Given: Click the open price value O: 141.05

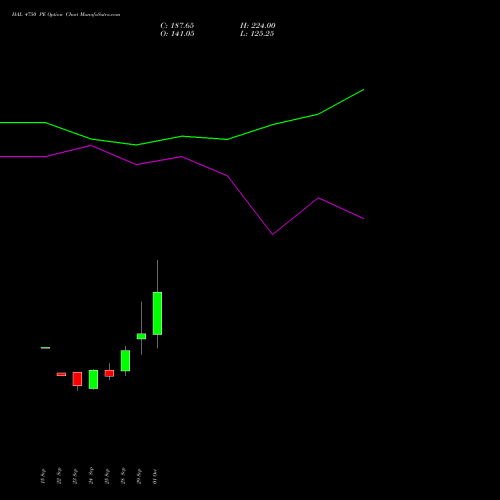Looking at the screenshot, I should tap(177, 34).
